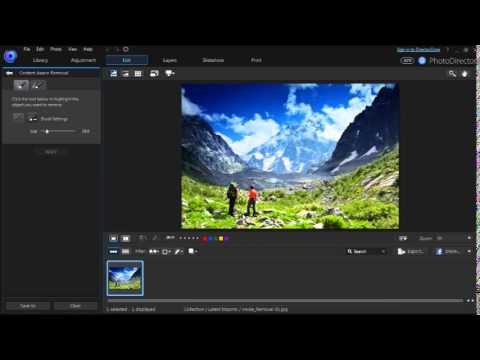
Task: Click the button beside Save to
Action: [x=76, y=306]
